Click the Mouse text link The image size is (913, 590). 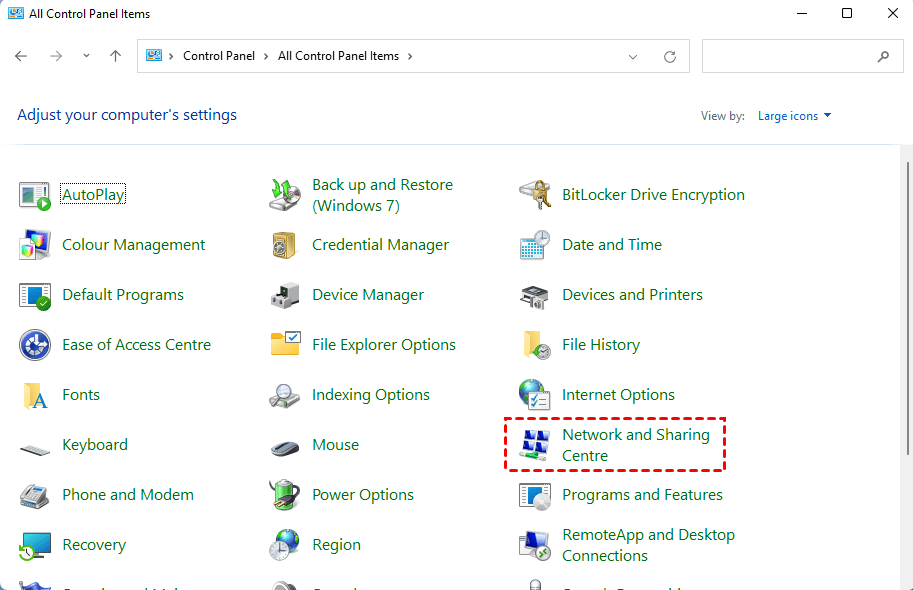pos(335,444)
